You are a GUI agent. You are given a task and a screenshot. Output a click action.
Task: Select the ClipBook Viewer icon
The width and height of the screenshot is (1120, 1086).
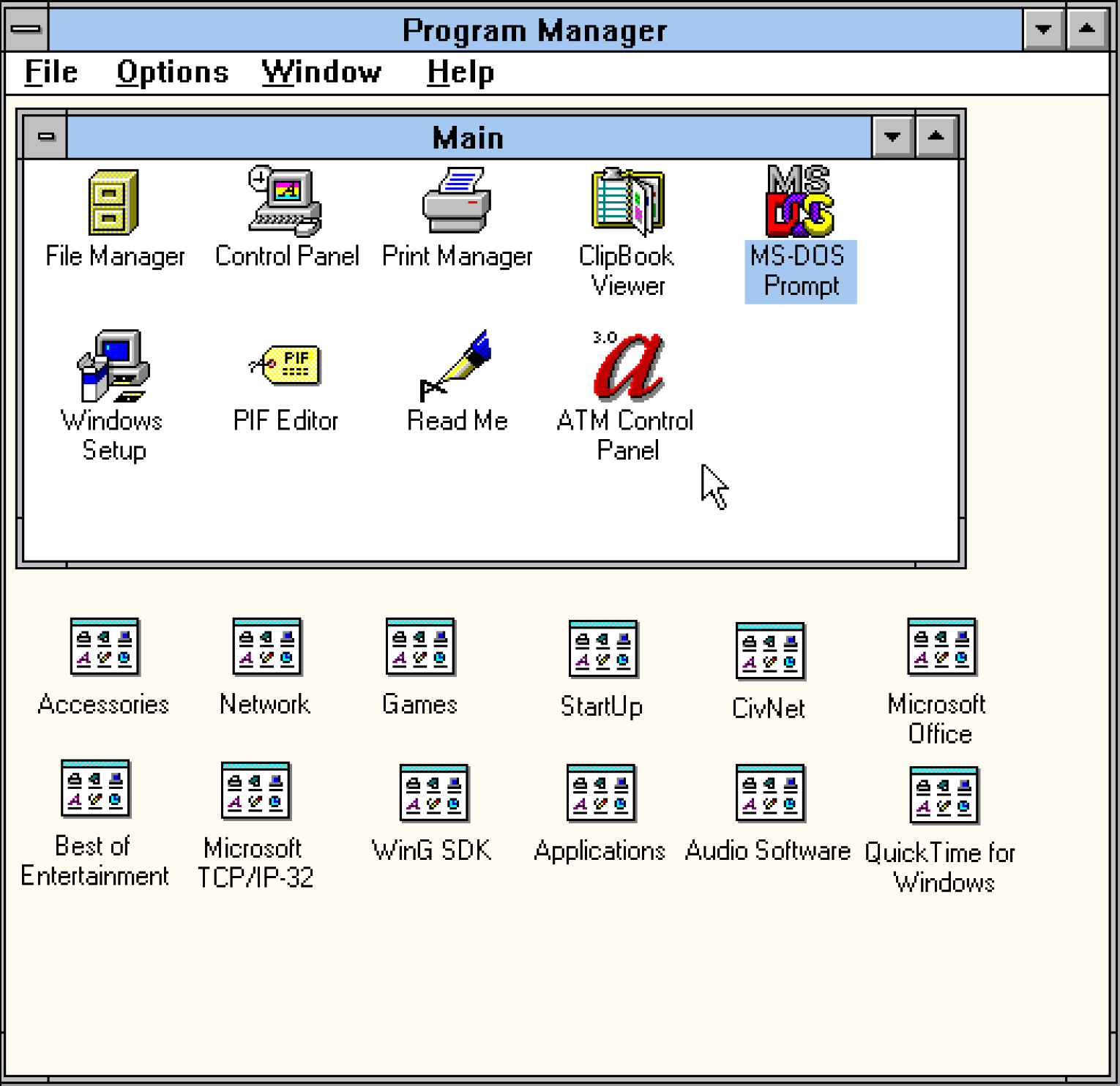628,202
